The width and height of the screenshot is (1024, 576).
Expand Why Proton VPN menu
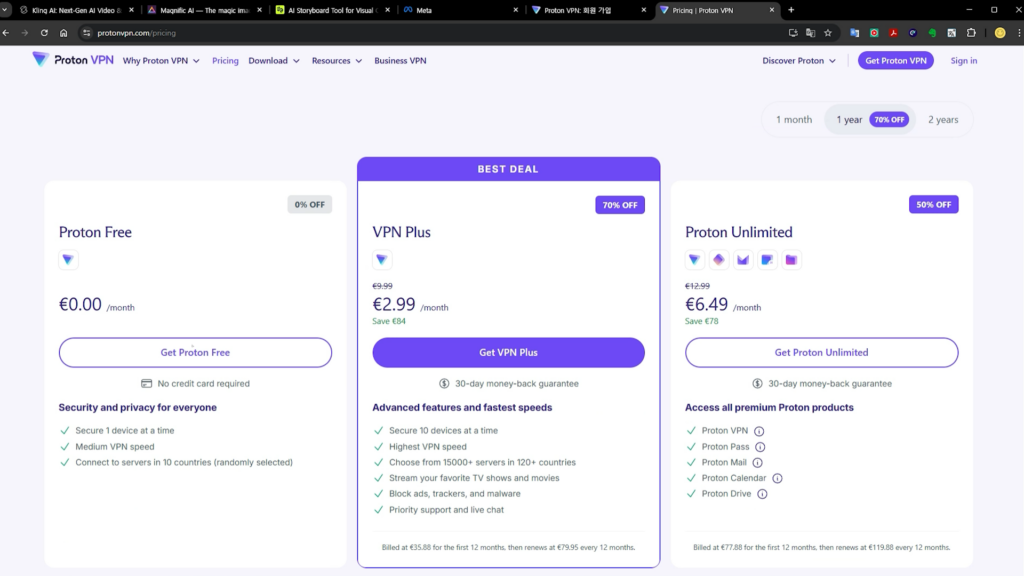pyautogui.click(x=161, y=61)
